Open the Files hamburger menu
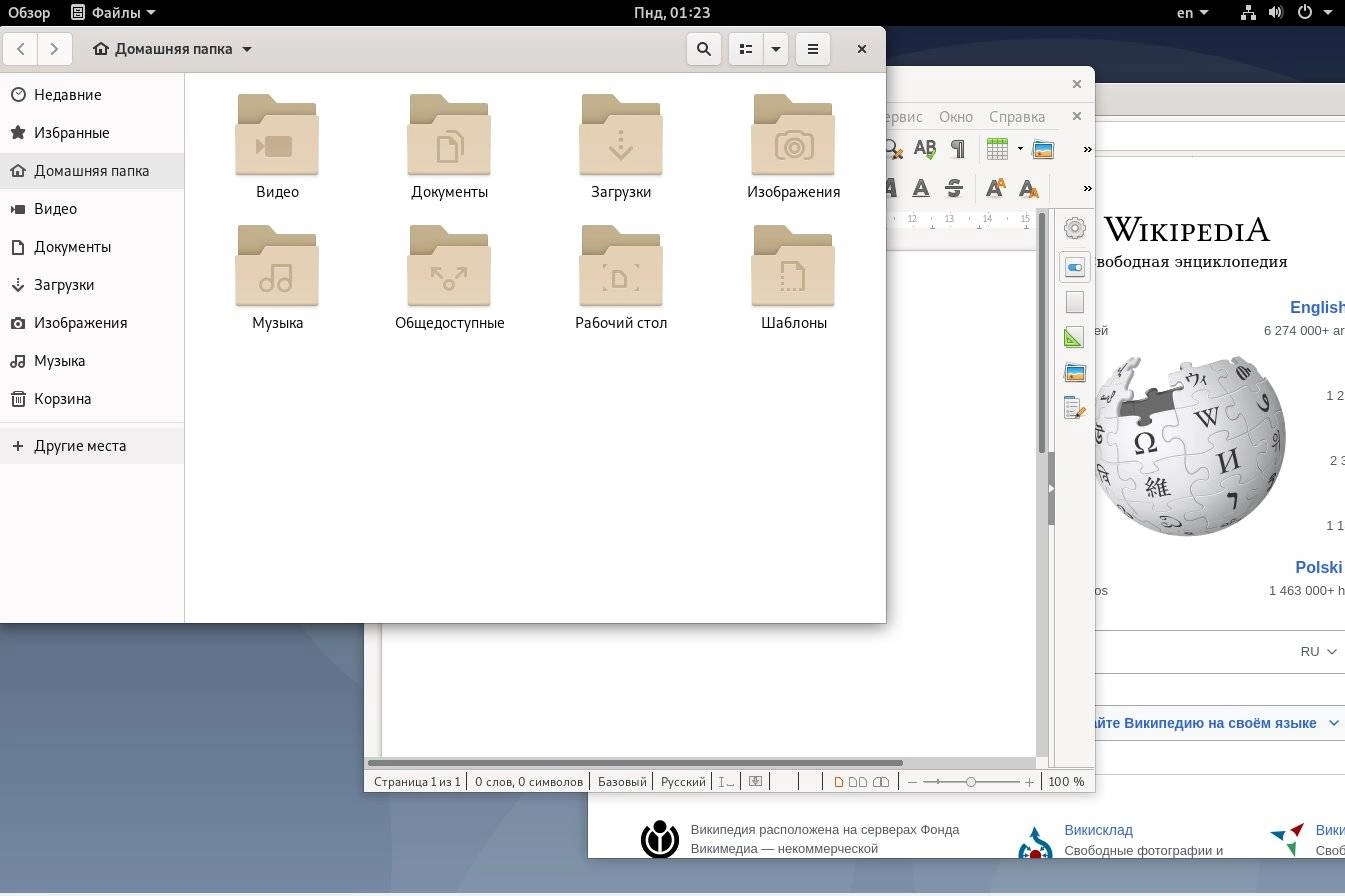 [813, 48]
